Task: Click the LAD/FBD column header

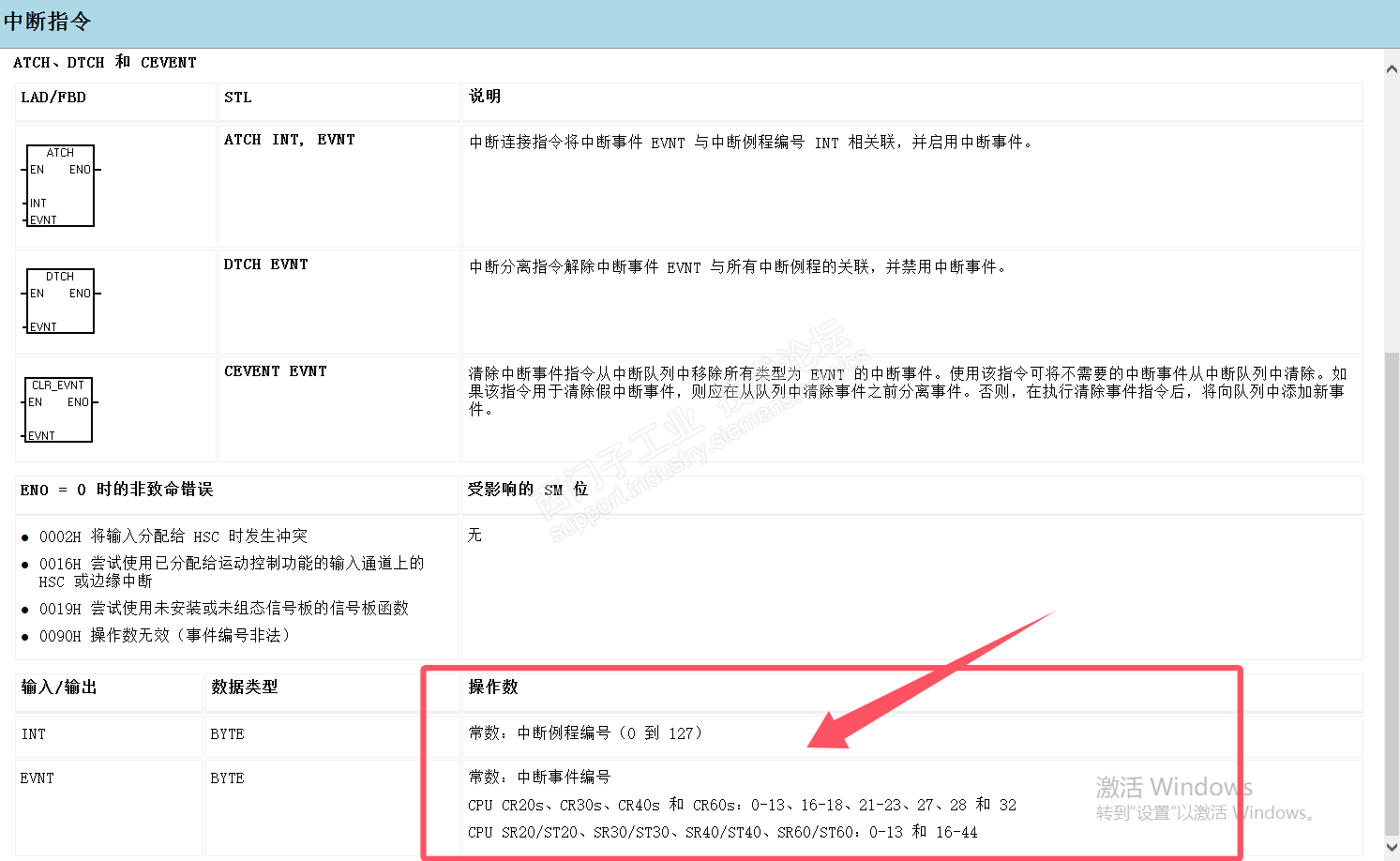Action: [53, 98]
